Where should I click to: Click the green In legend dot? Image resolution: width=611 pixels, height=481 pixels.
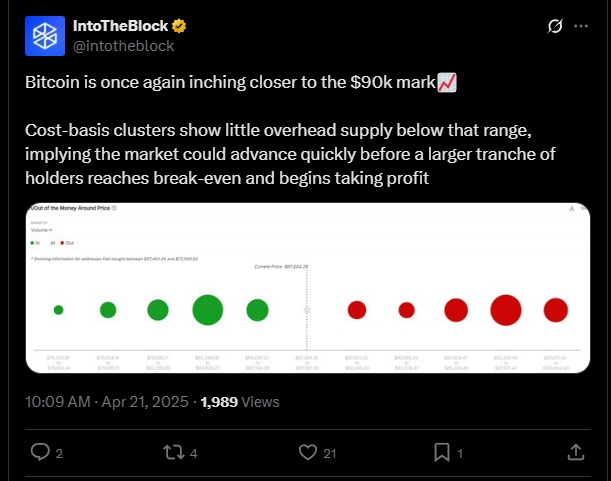(x=34, y=241)
